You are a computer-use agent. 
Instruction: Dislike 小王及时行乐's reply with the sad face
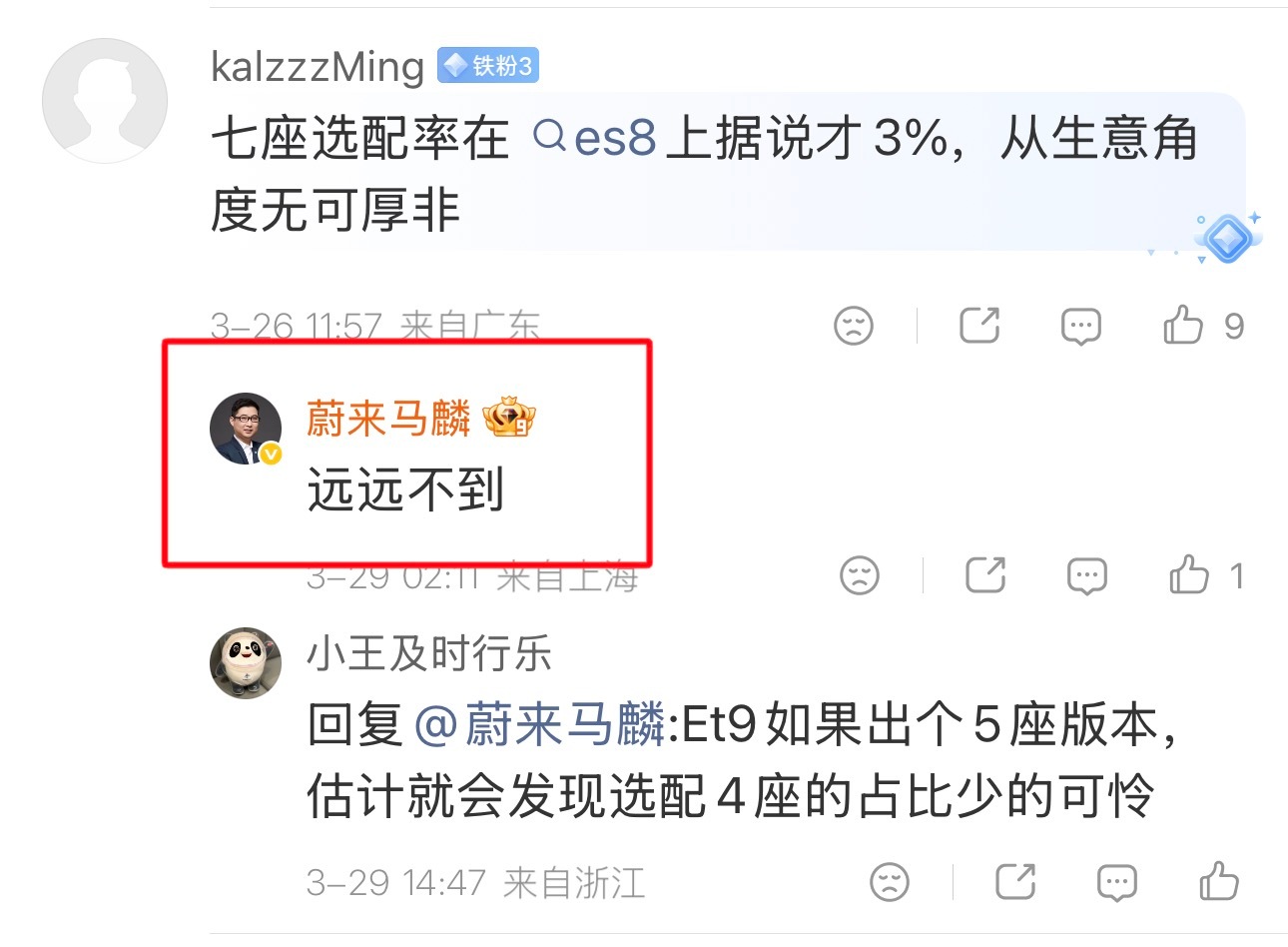890,882
